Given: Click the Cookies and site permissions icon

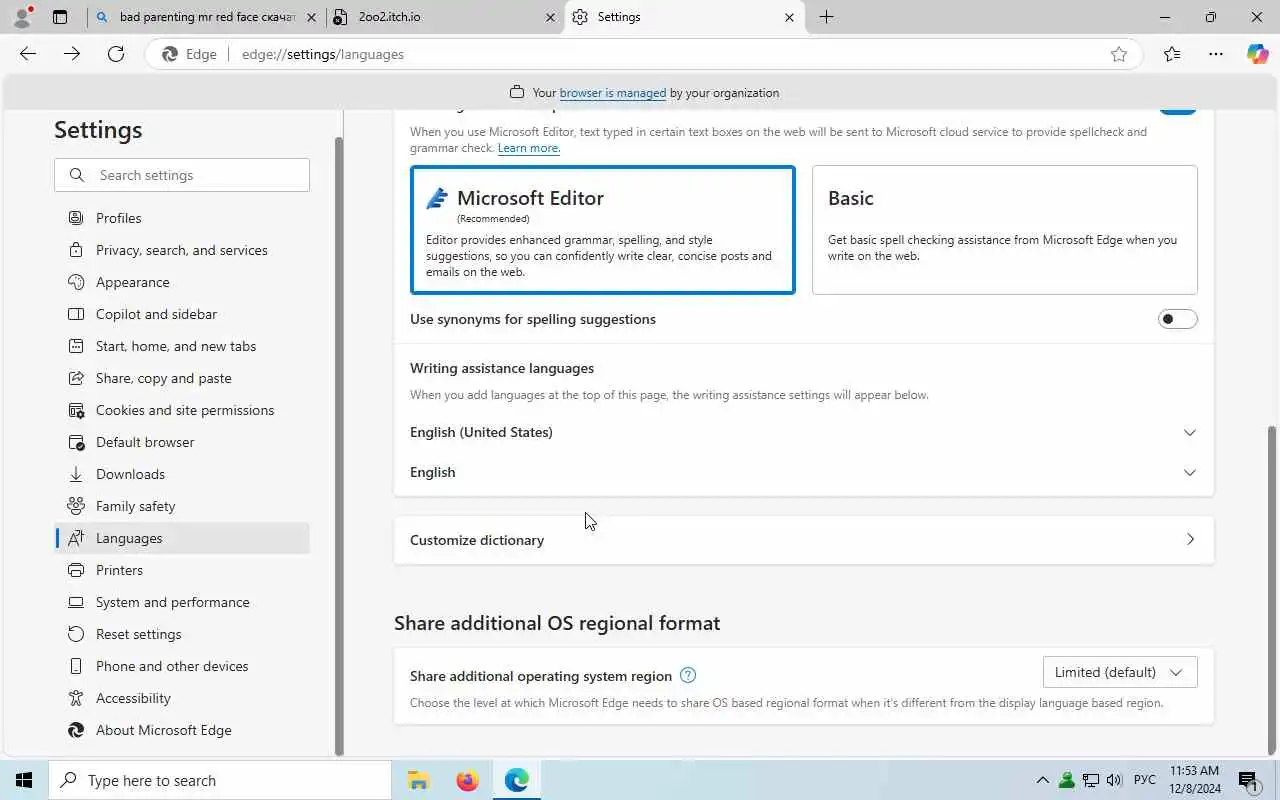Looking at the screenshot, I should pos(76,410).
